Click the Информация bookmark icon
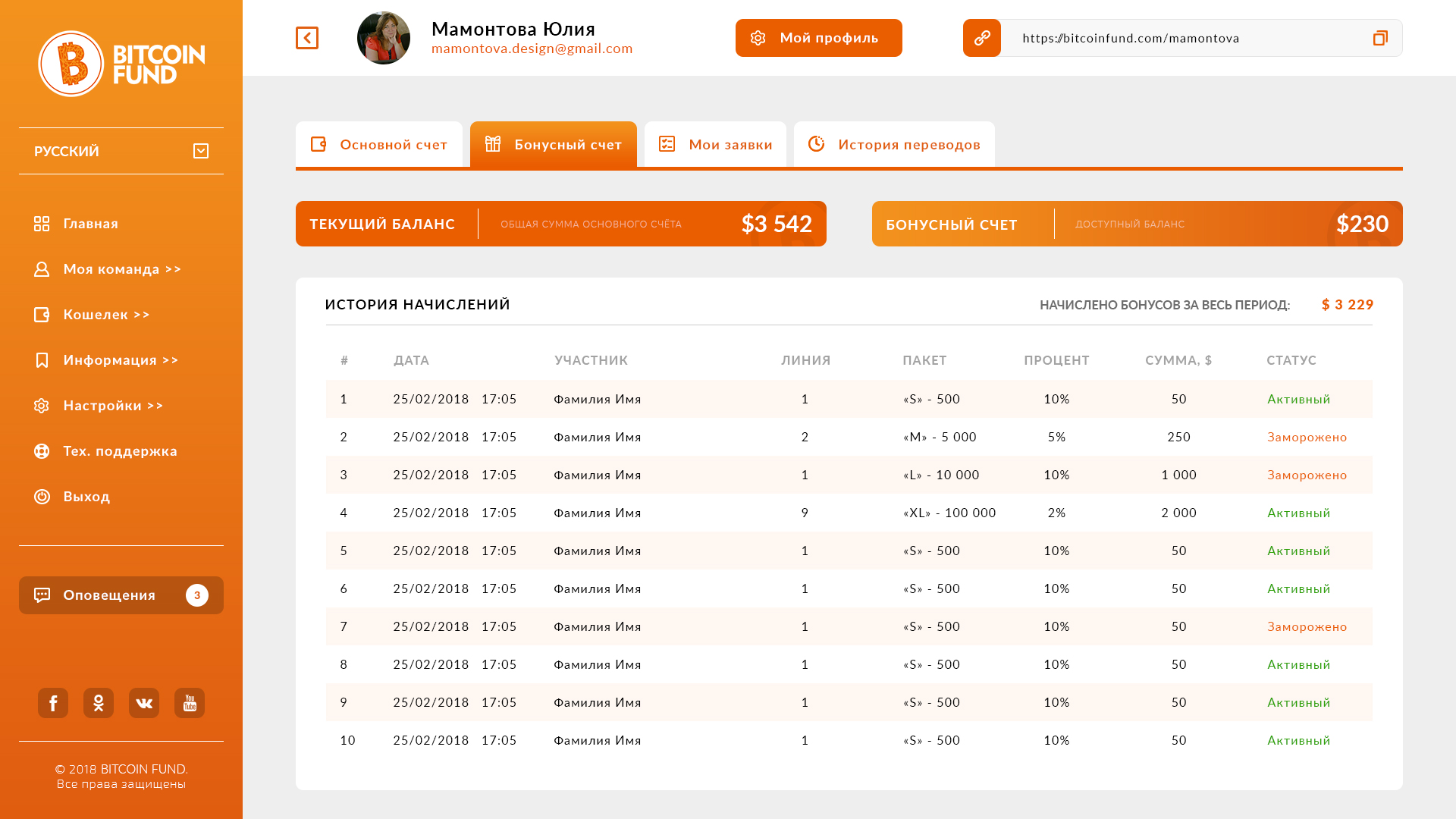 click(x=42, y=360)
